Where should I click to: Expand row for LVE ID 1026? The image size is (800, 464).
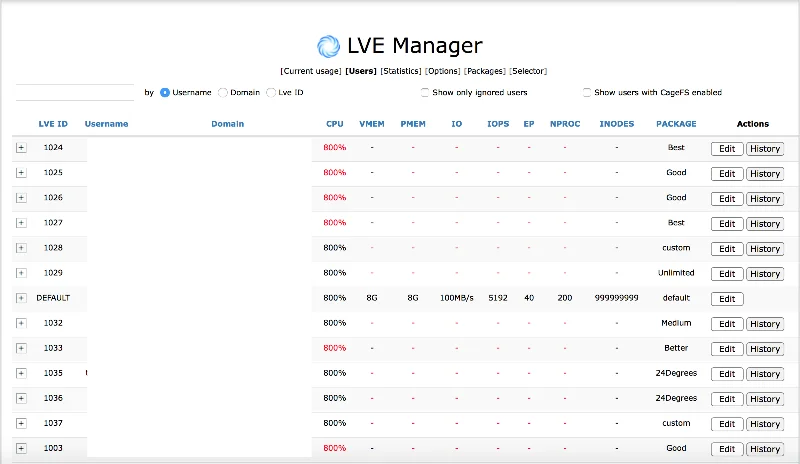(x=21, y=198)
